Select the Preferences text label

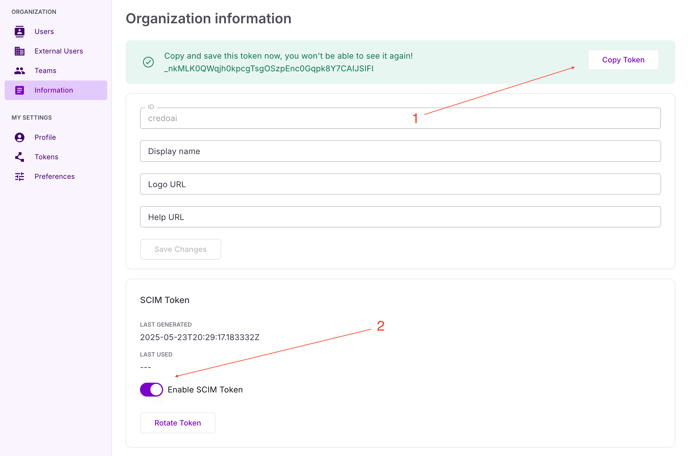54,177
